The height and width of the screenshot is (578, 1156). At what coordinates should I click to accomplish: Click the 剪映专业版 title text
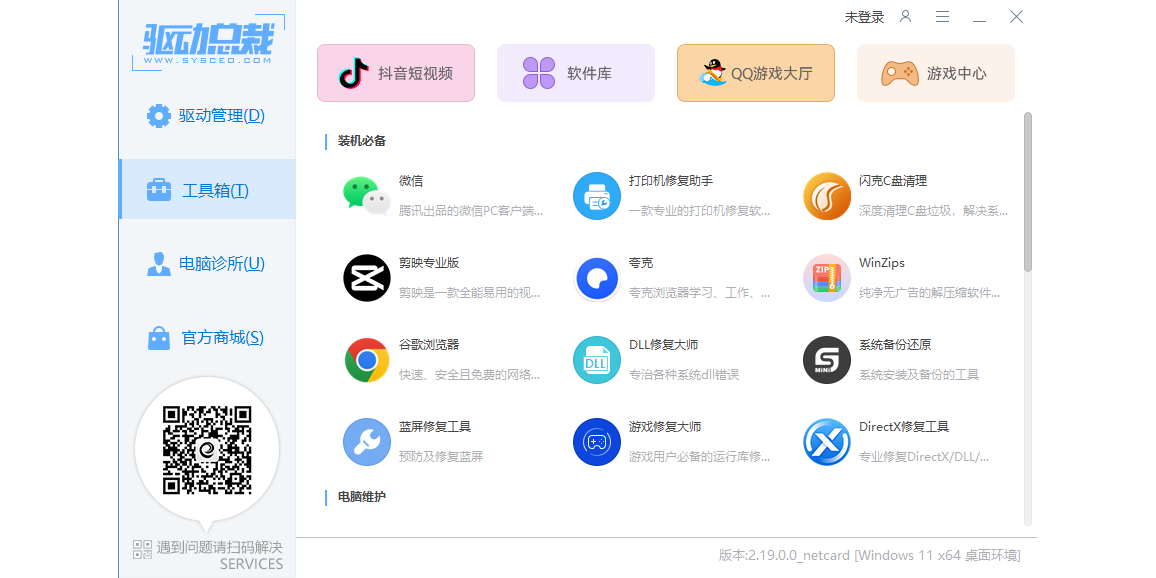429,262
